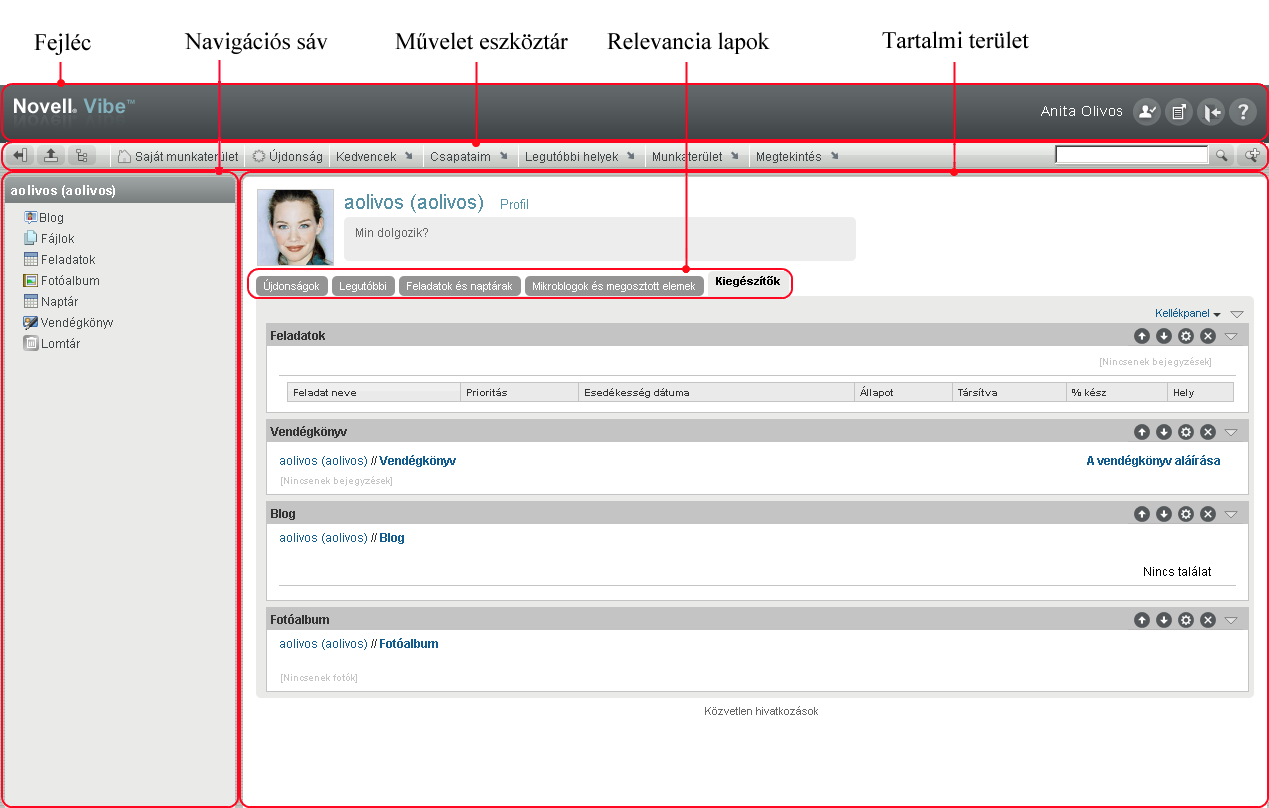The image size is (1269, 808).
Task: Open the bold Blog link in accessory
Action: 392,537
